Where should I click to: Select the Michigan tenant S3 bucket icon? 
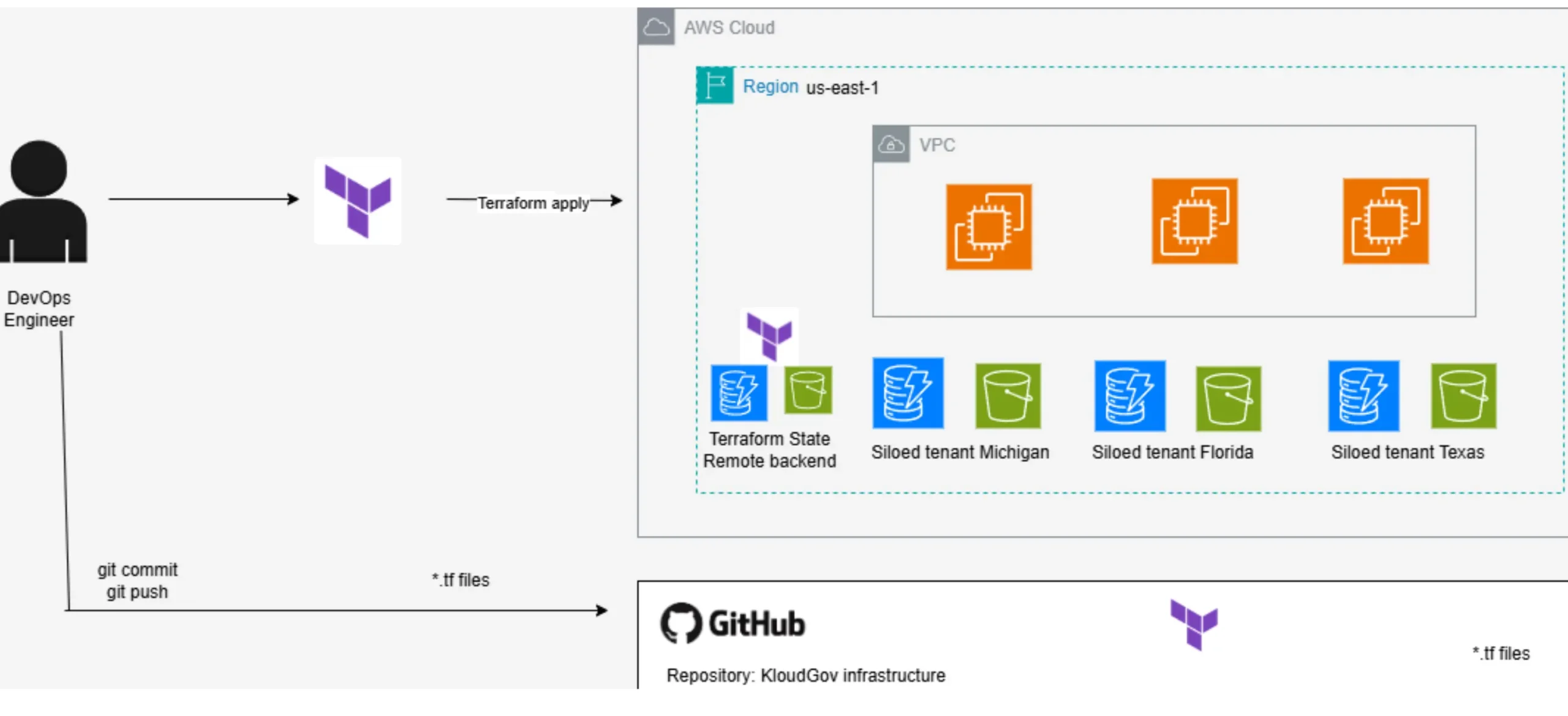click(x=1008, y=396)
